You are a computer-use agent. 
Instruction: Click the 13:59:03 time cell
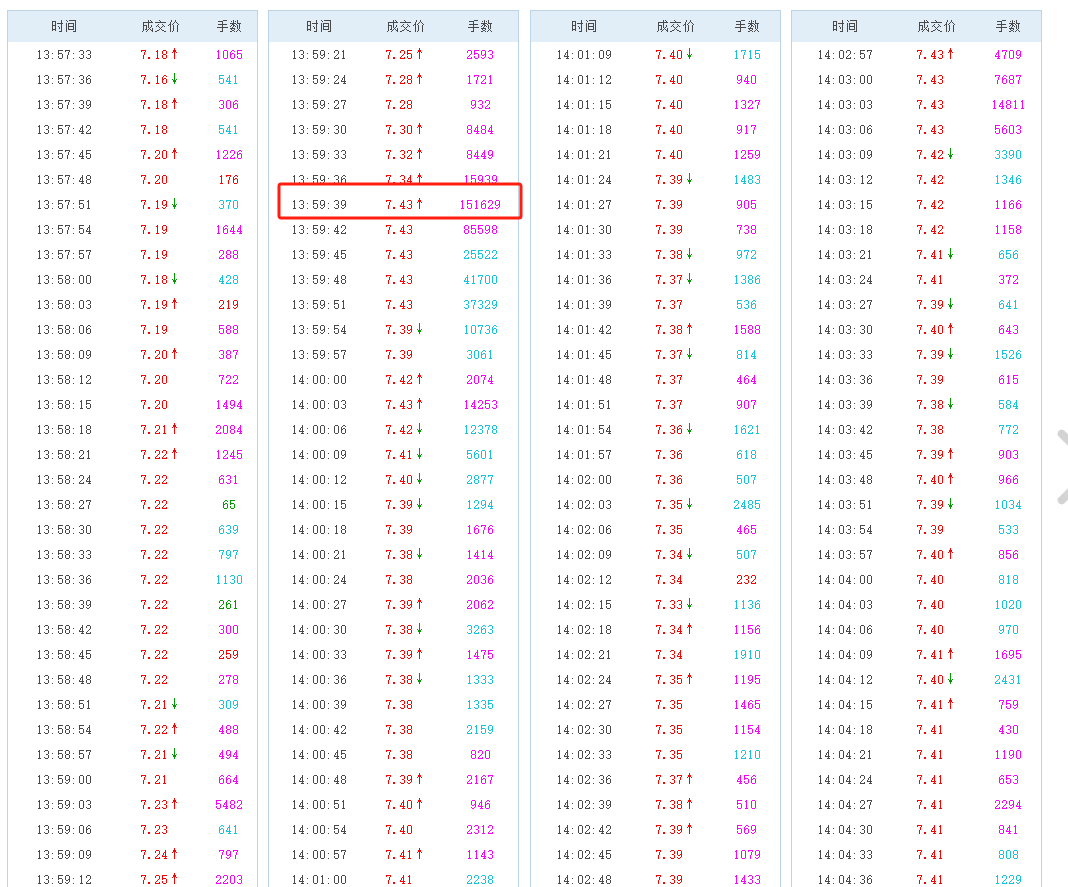pos(64,805)
